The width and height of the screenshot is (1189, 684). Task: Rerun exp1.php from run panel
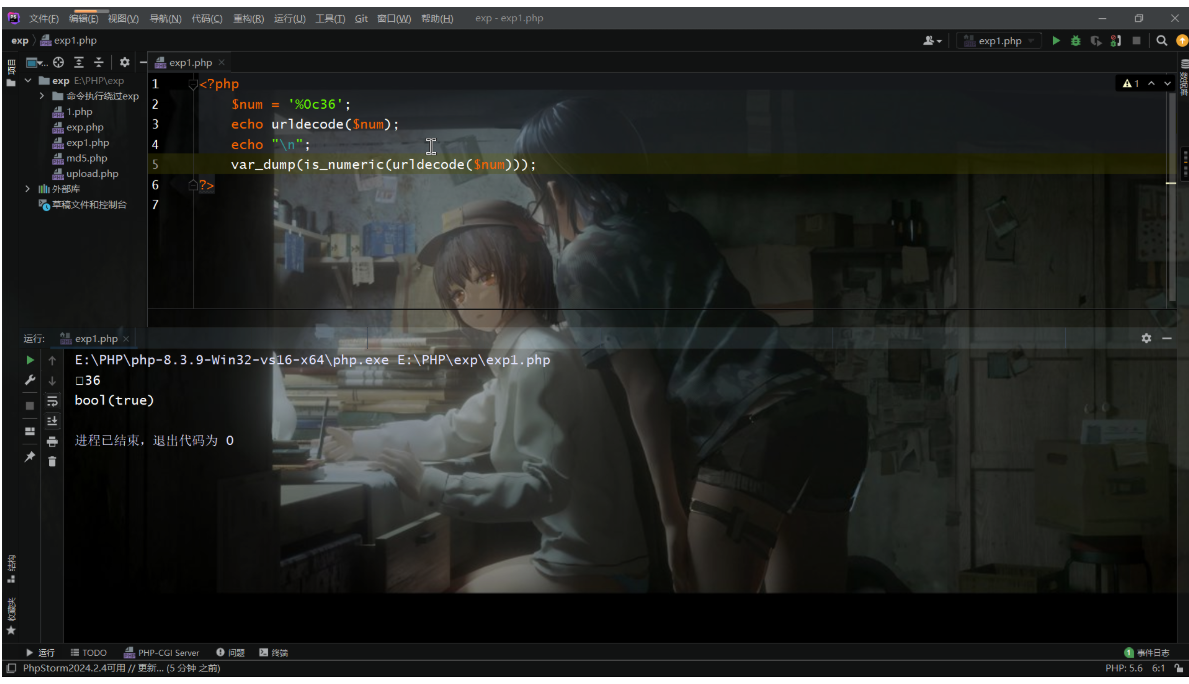tap(30, 360)
